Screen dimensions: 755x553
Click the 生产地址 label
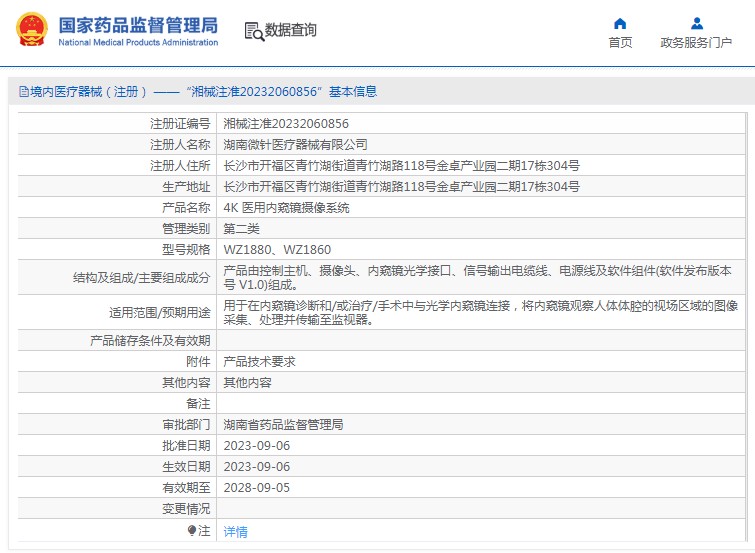[186, 186]
